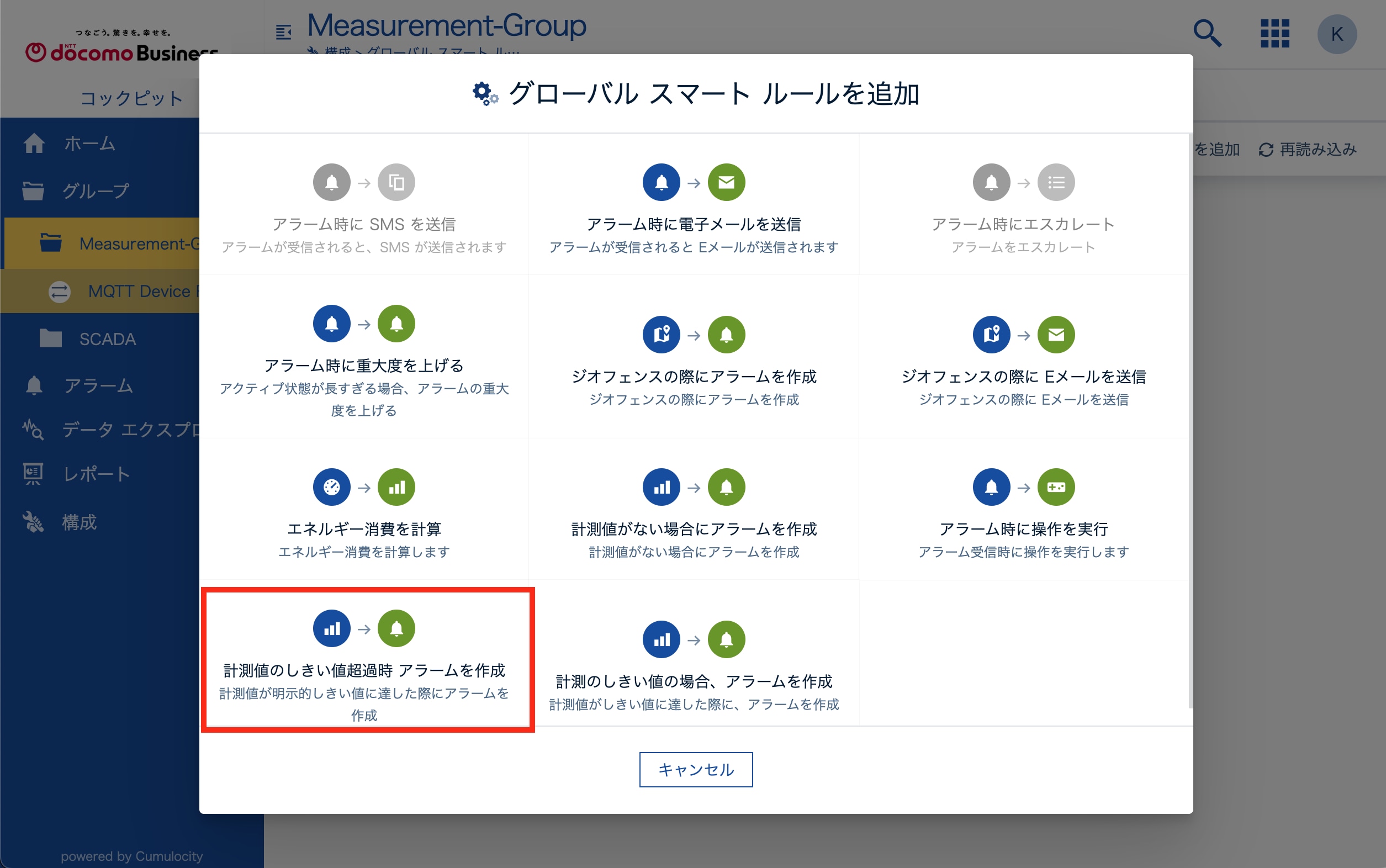Click blue bell icon of アラーム時に操作を実行
1386x868 pixels.
pos(991,488)
